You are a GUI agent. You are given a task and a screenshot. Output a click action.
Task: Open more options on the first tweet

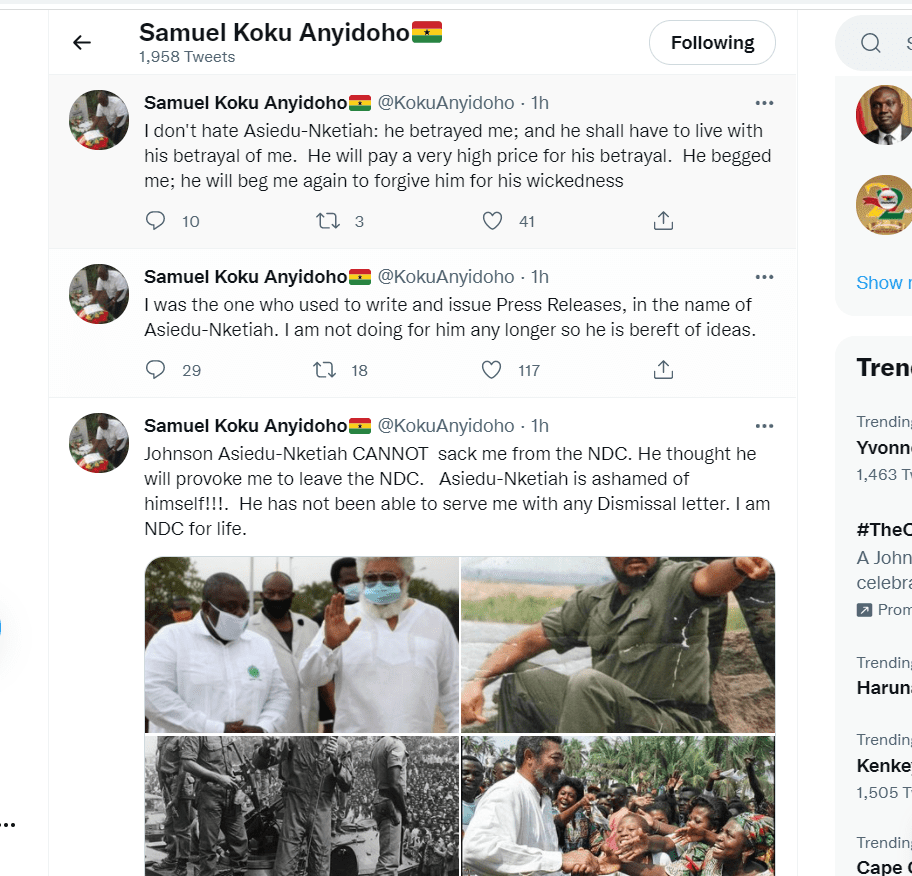coord(764,103)
